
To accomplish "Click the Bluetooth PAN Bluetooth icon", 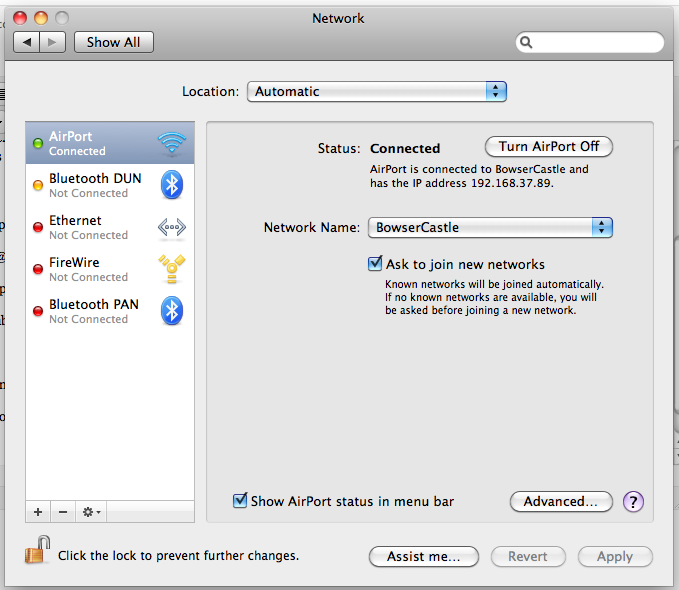I will [x=172, y=311].
